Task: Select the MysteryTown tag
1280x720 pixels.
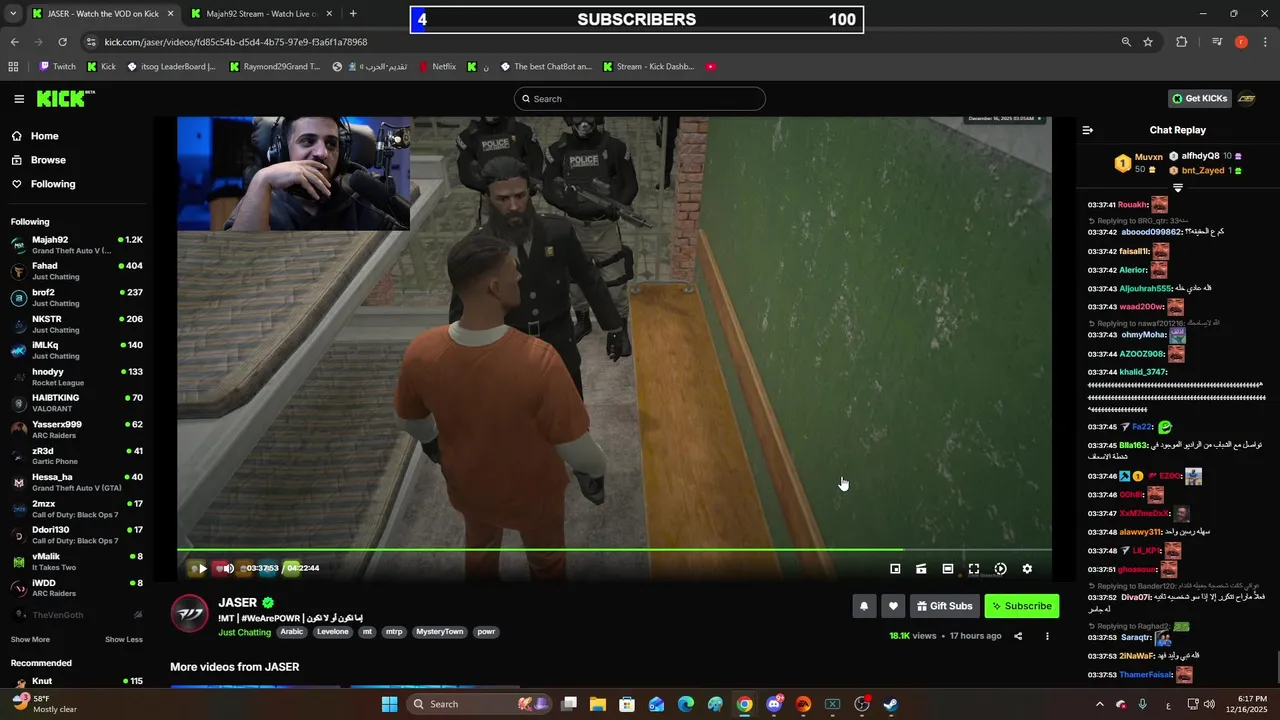Action: click(440, 632)
